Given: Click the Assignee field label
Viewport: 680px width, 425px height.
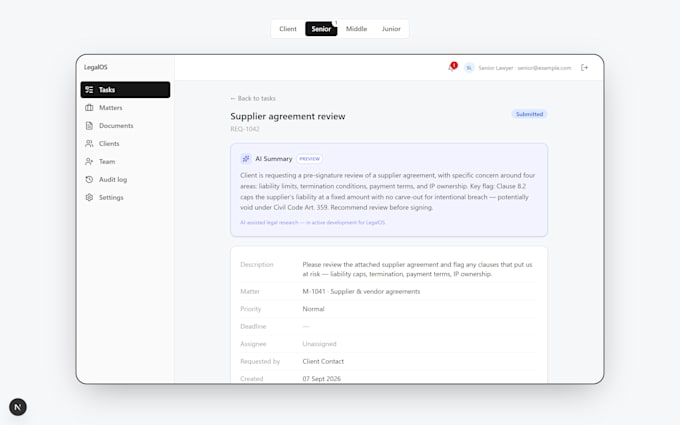Looking at the screenshot, I should [253, 344].
